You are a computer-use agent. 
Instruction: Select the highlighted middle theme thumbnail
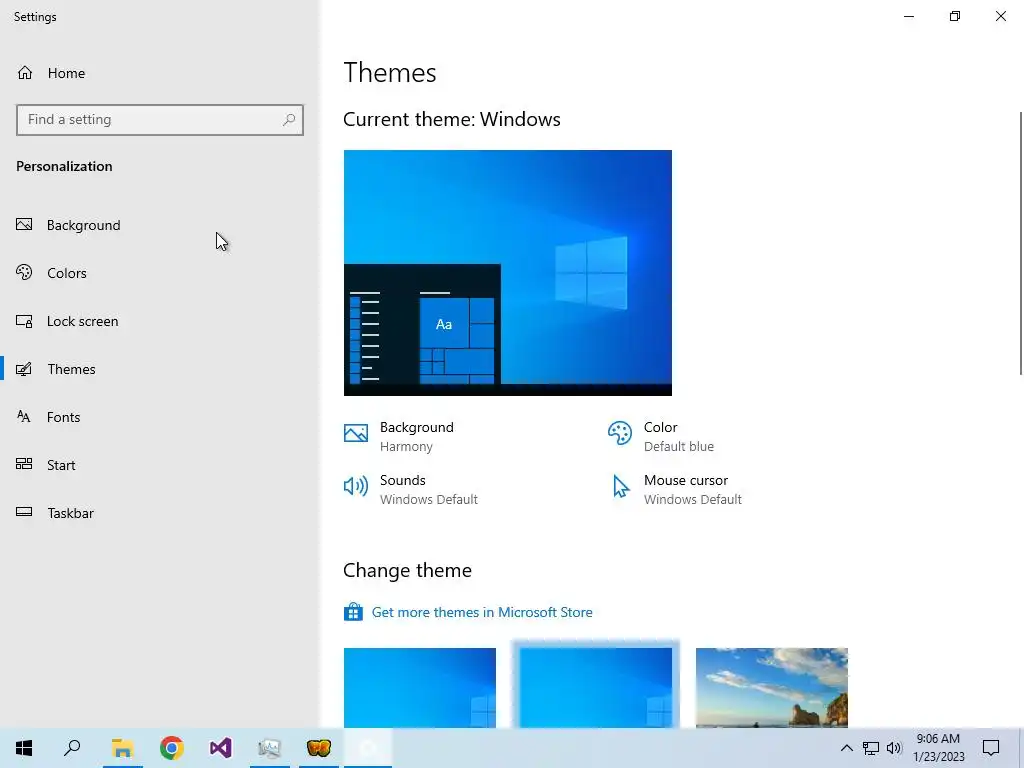coord(596,688)
